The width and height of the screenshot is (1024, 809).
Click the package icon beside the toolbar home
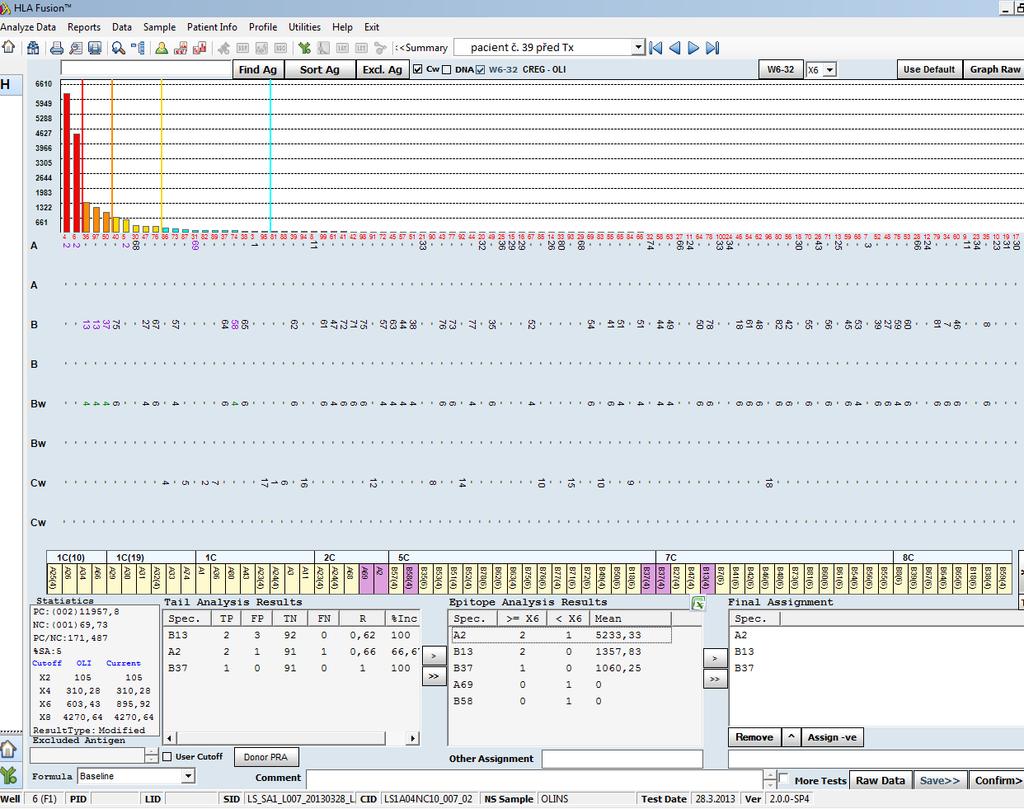click(x=33, y=48)
